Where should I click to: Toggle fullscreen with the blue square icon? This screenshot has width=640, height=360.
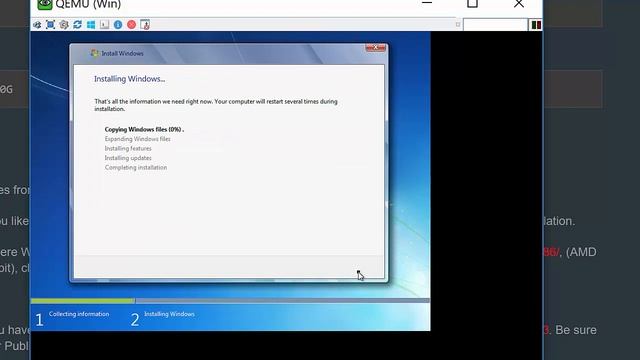pos(50,25)
